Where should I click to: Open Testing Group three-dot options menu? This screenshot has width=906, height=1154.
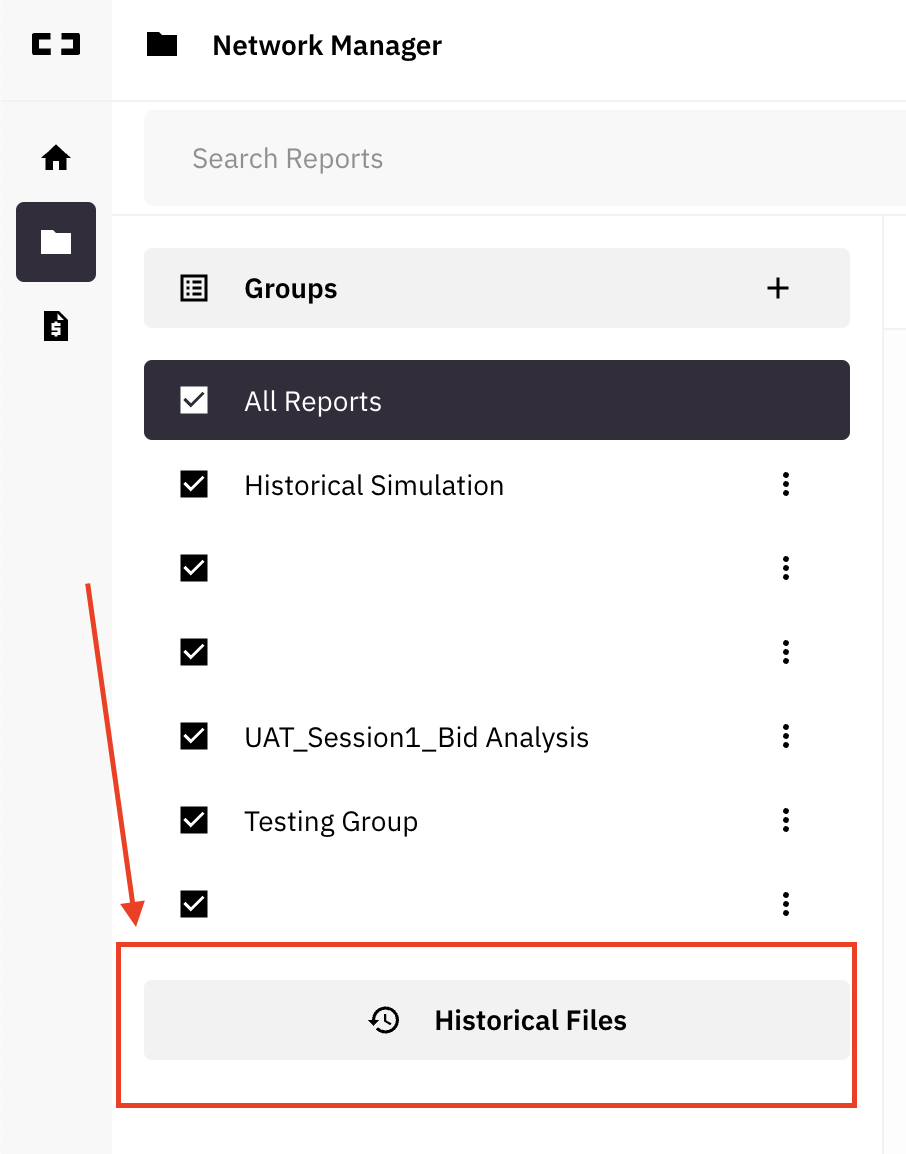click(x=786, y=820)
